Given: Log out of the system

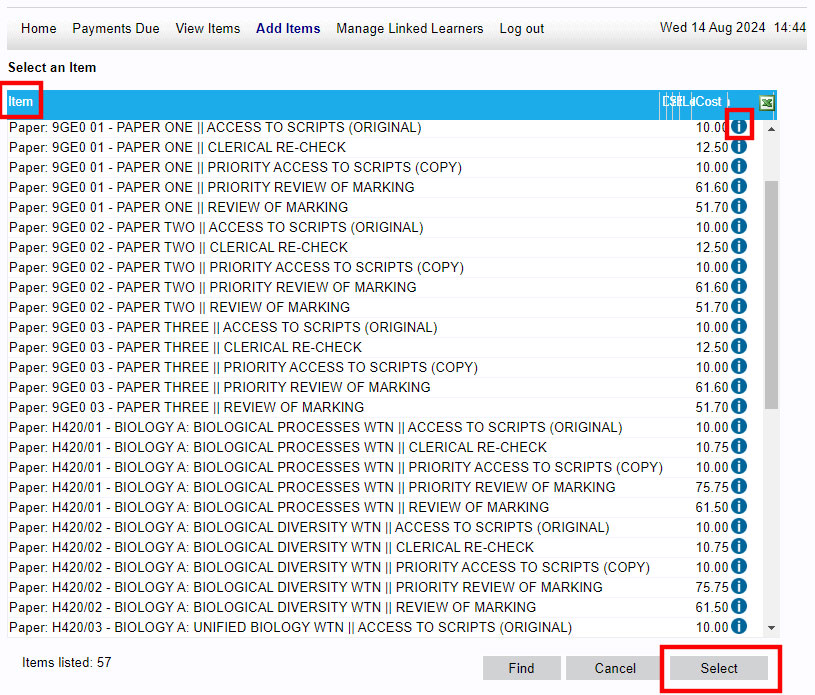Looking at the screenshot, I should [521, 29].
